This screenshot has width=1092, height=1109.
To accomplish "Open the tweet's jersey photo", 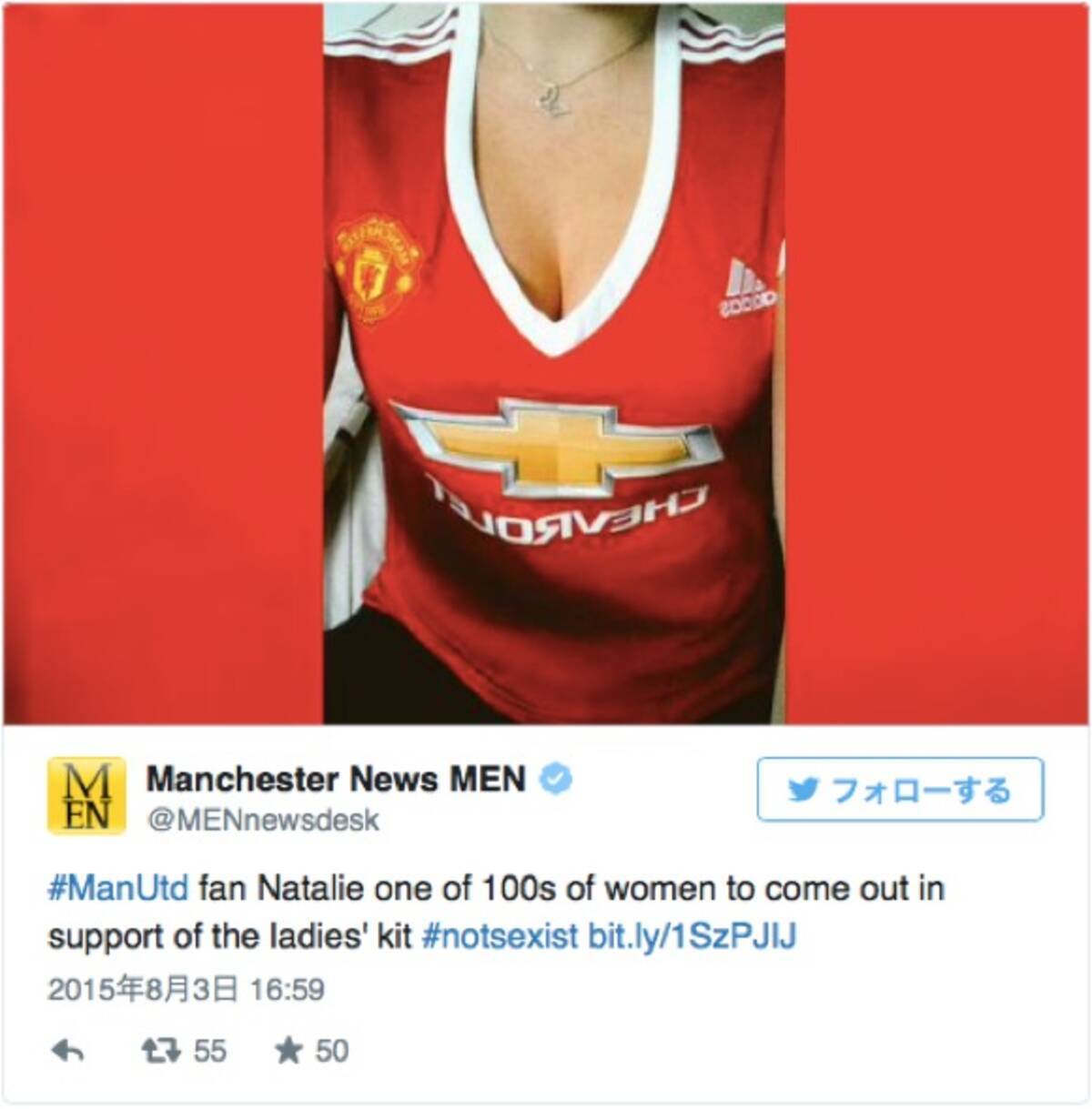I will pos(546,364).
